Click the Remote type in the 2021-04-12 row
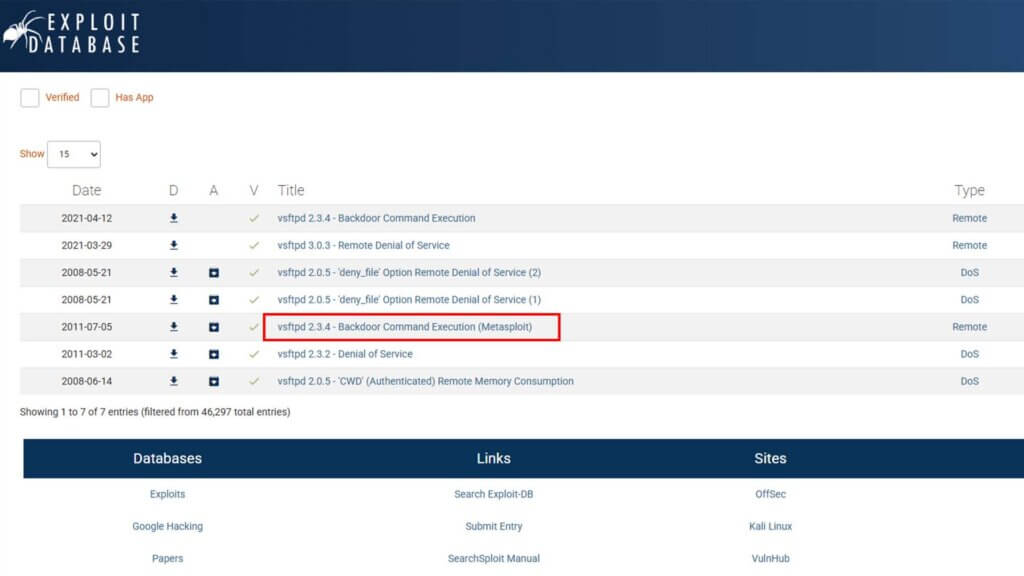Image resolution: width=1024 pixels, height=576 pixels. [x=969, y=218]
